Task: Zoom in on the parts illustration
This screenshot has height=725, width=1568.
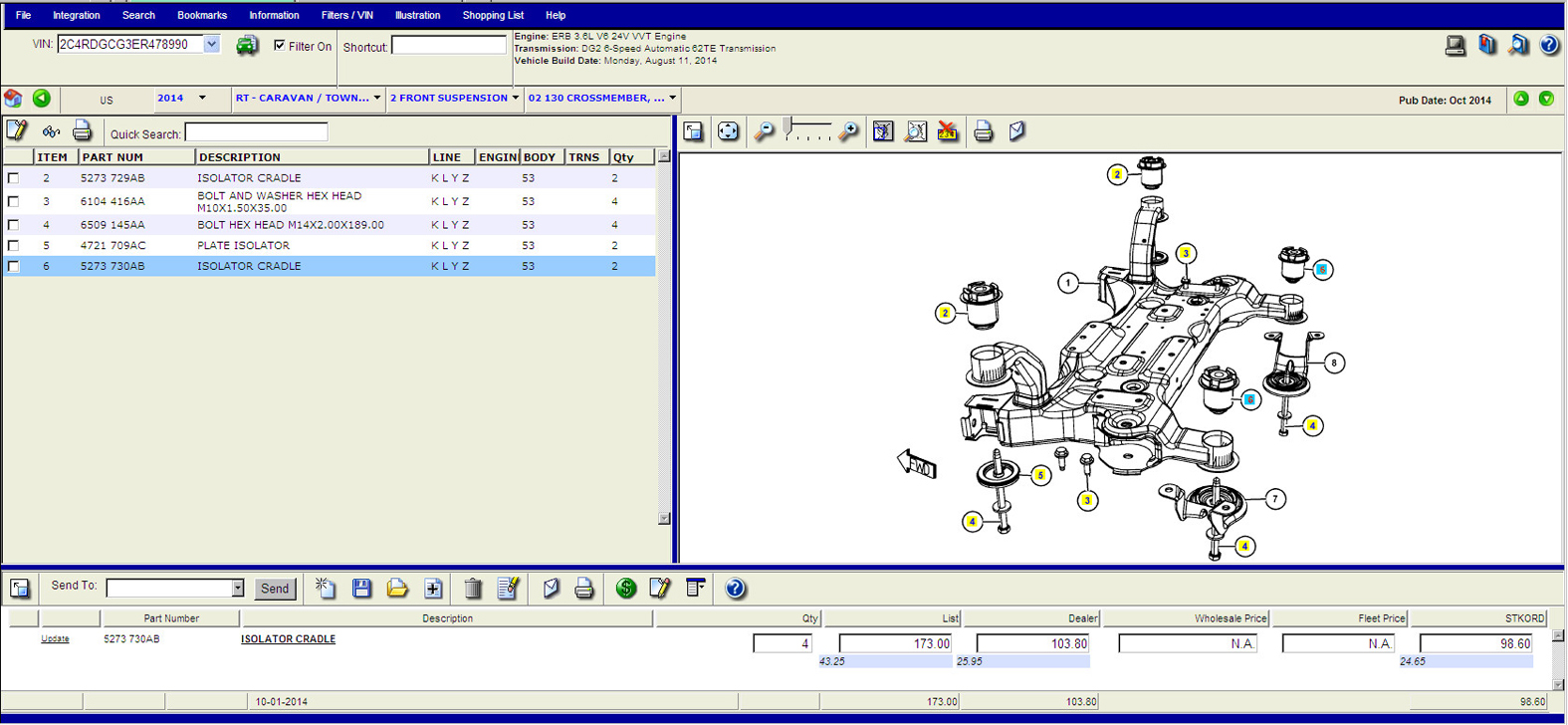Action: (848, 131)
